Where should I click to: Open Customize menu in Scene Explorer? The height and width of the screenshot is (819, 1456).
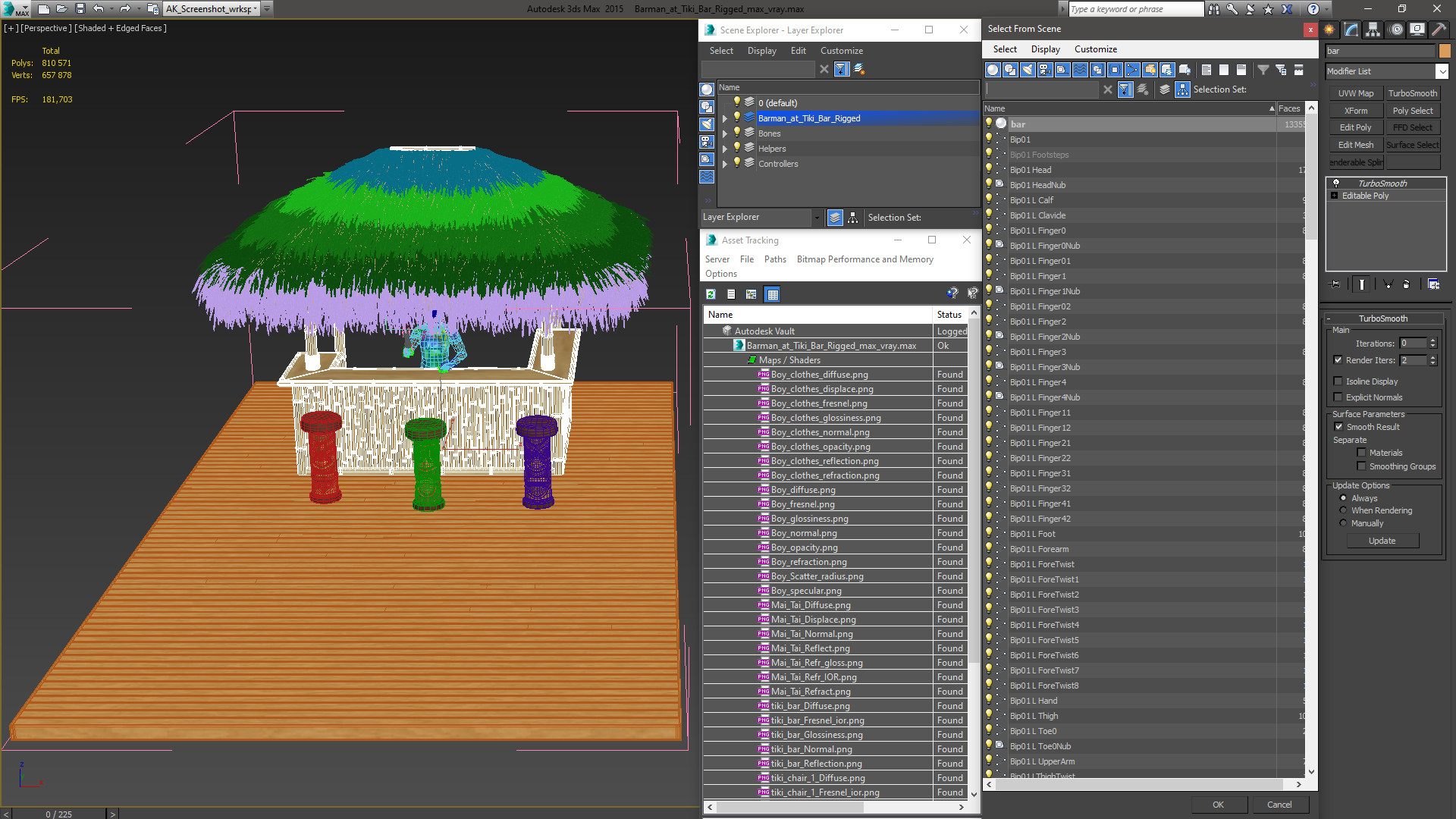tap(841, 51)
